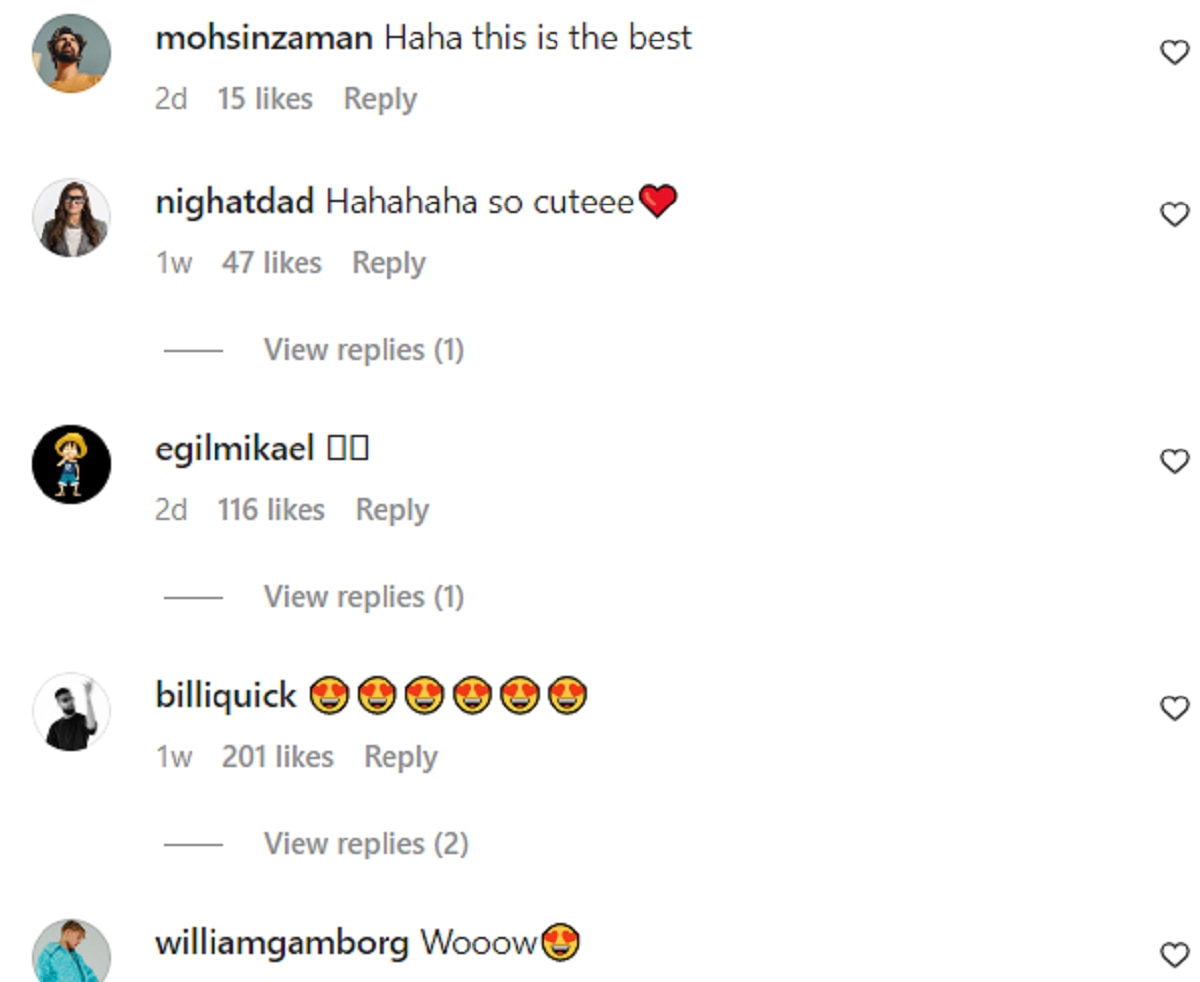The image size is (1200, 982).
Task: Like mohsinzaman's comment with heart icon
Action: tap(1174, 52)
